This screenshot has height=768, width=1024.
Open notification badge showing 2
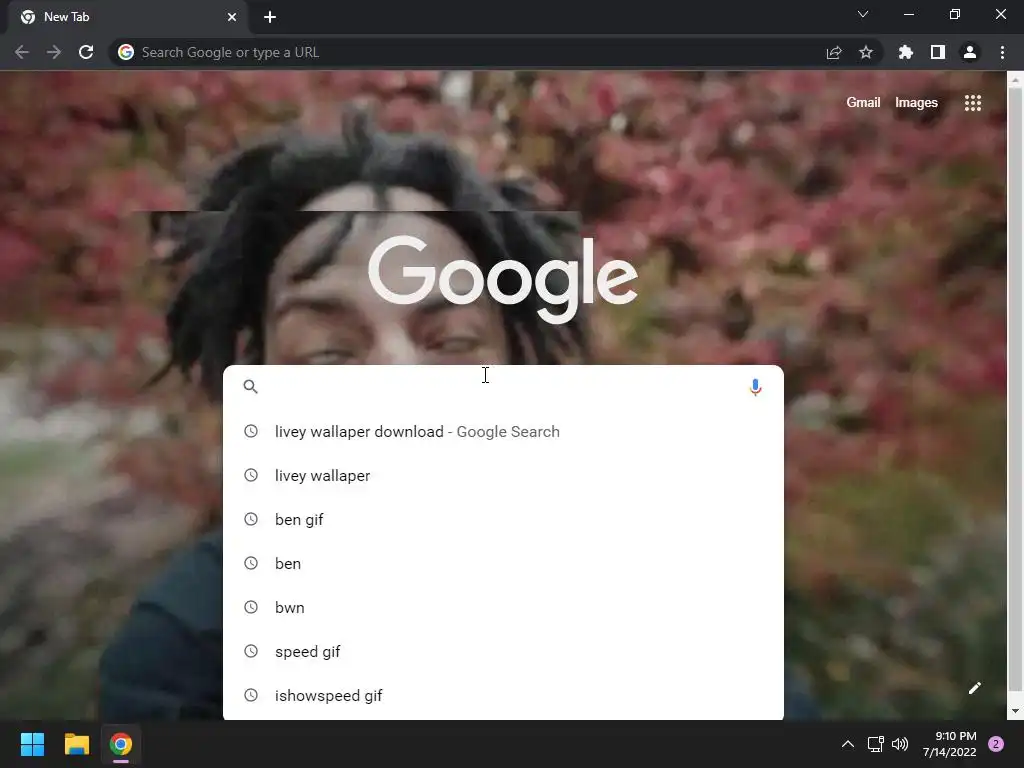pyautogui.click(x=996, y=744)
